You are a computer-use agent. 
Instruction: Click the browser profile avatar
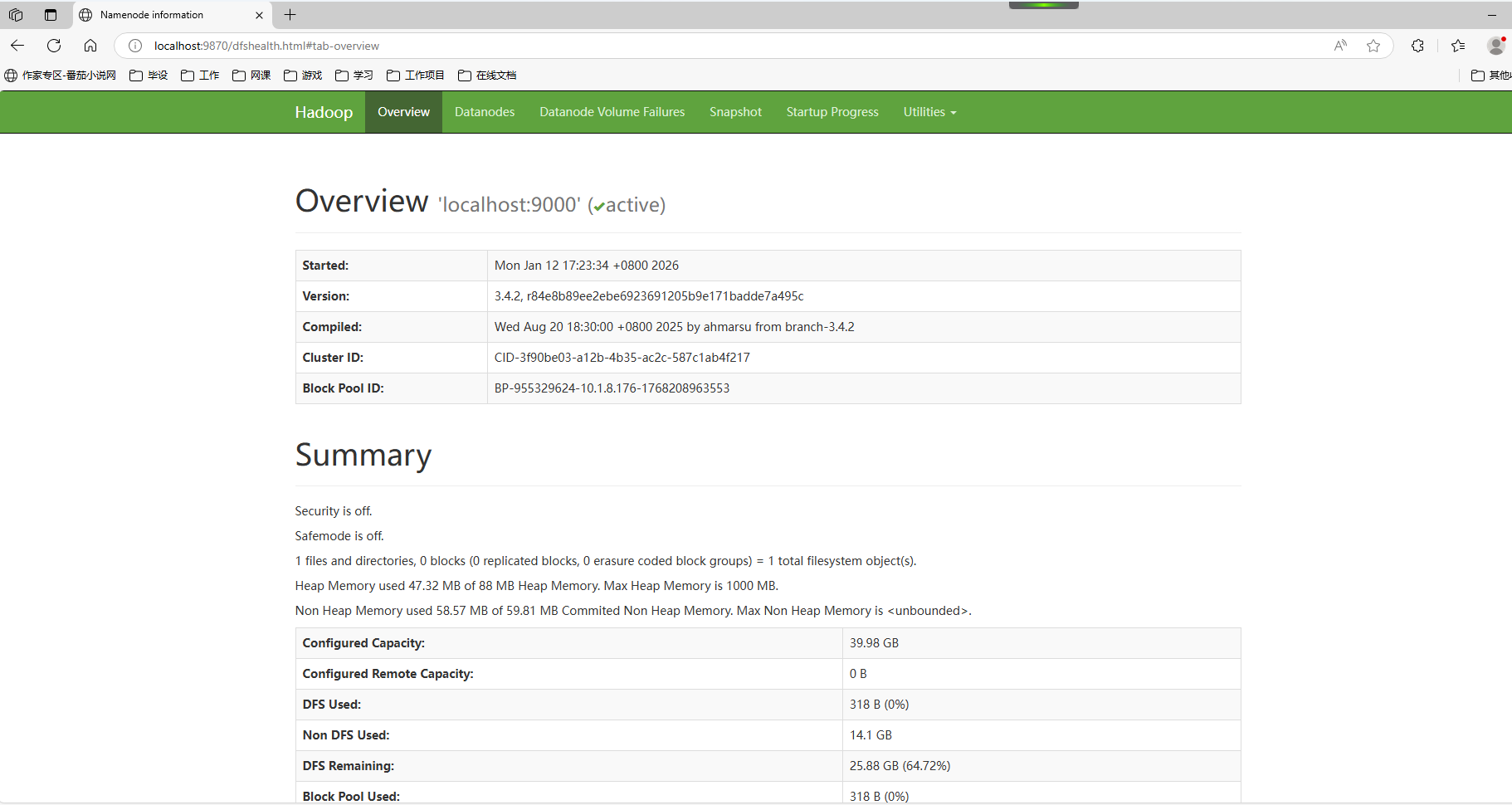(x=1496, y=46)
